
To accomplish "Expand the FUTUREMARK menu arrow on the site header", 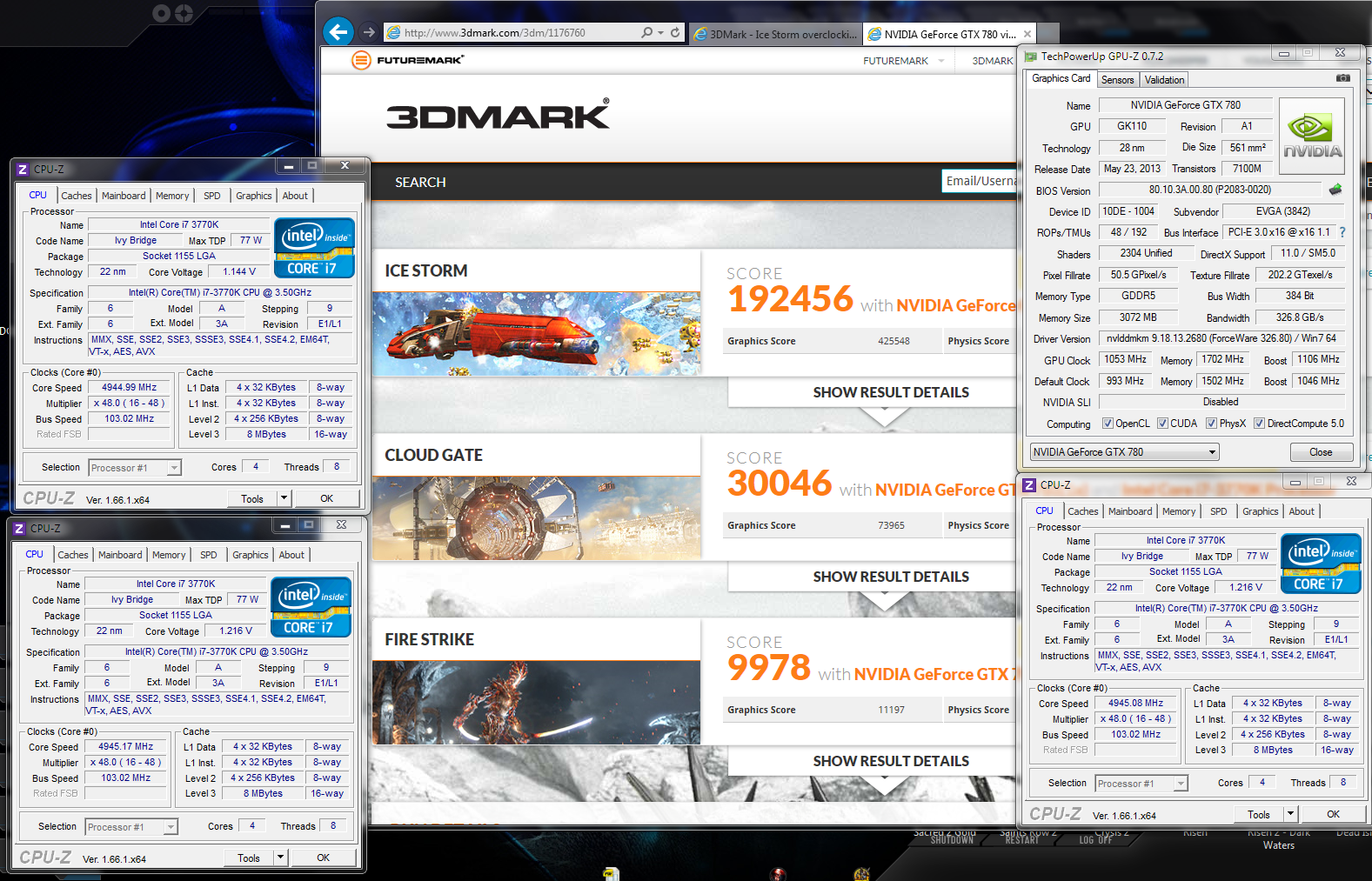I will coord(940,61).
